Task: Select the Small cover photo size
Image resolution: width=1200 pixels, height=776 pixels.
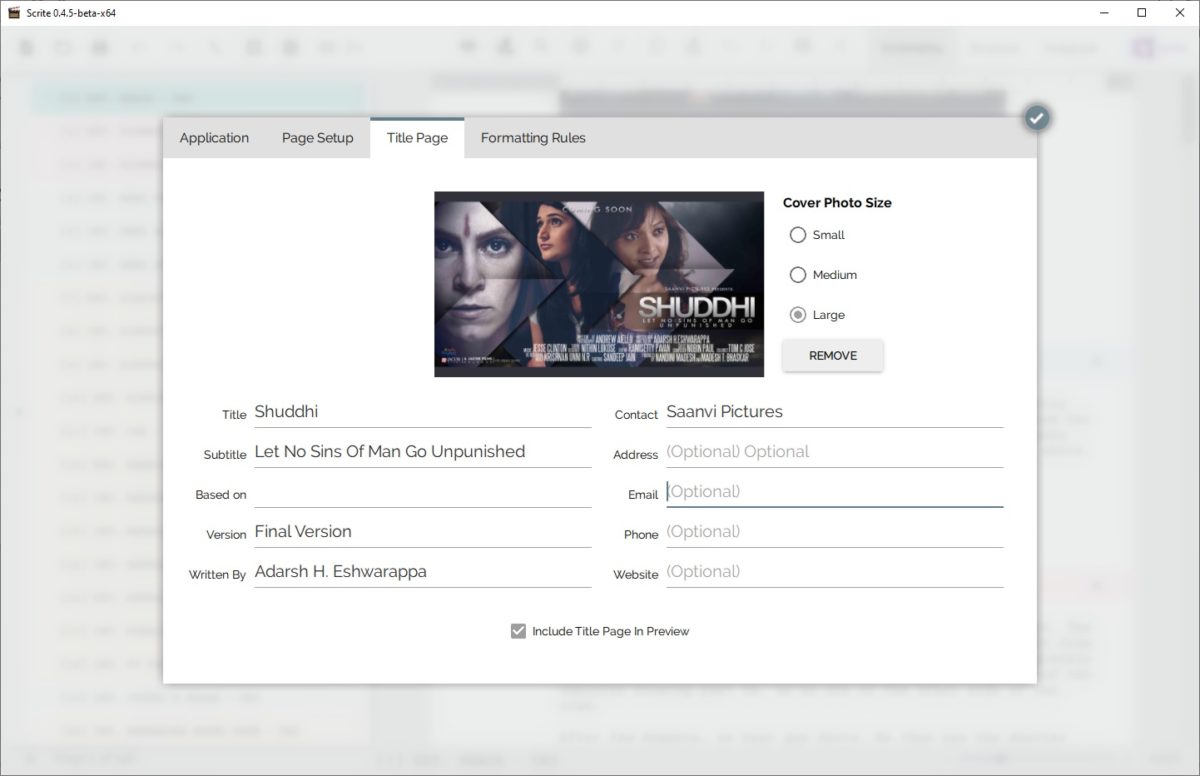Action: click(x=798, y=235)
